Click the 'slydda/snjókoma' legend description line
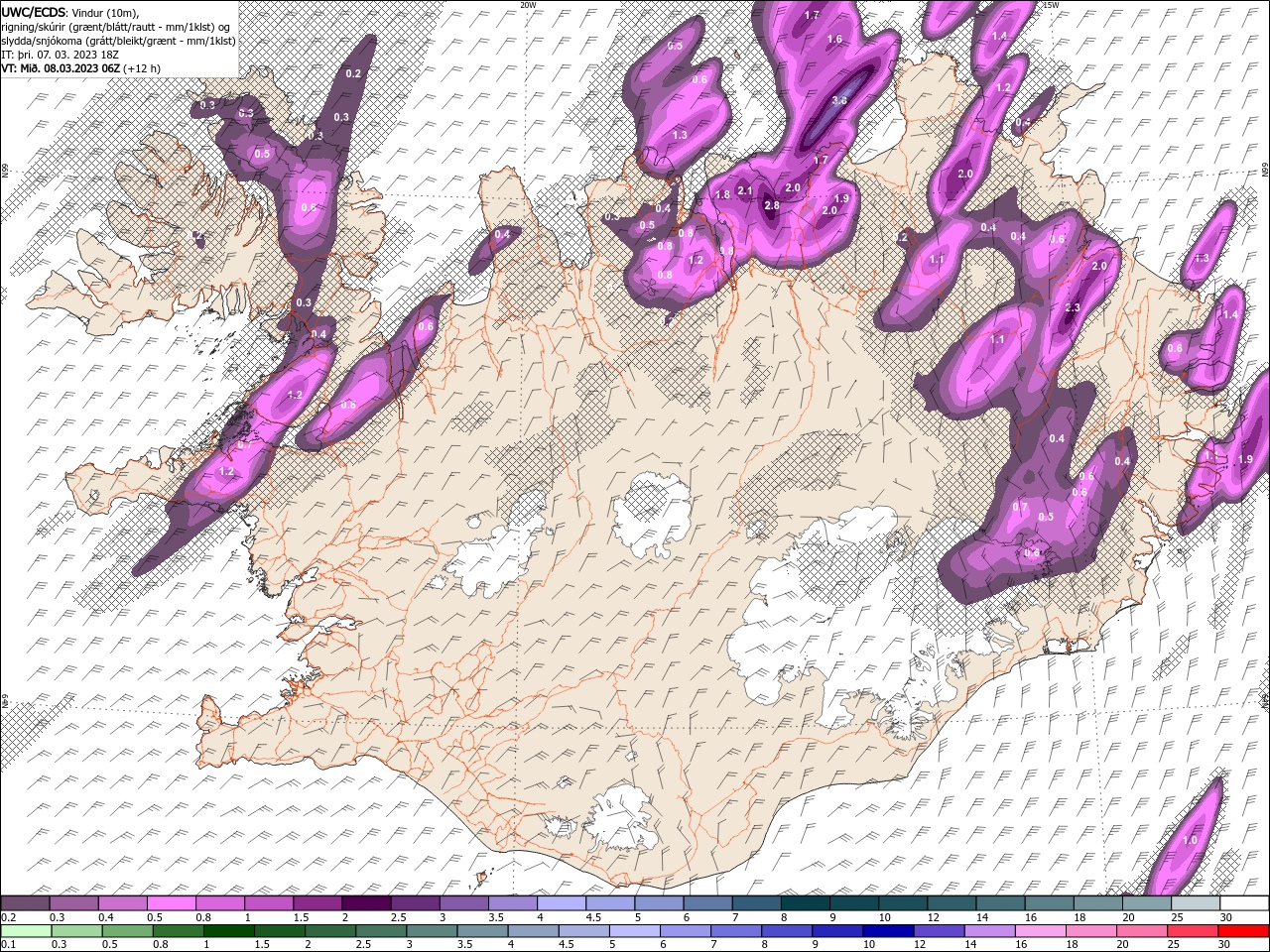 (118, 41)
